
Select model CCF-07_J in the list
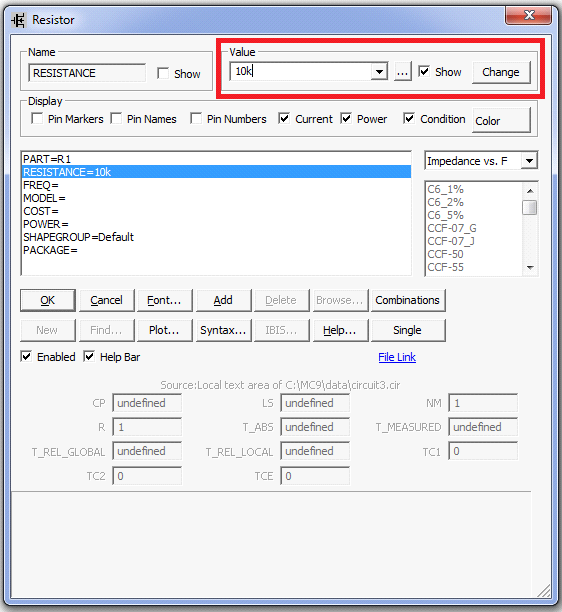click(x=474, y=241)
